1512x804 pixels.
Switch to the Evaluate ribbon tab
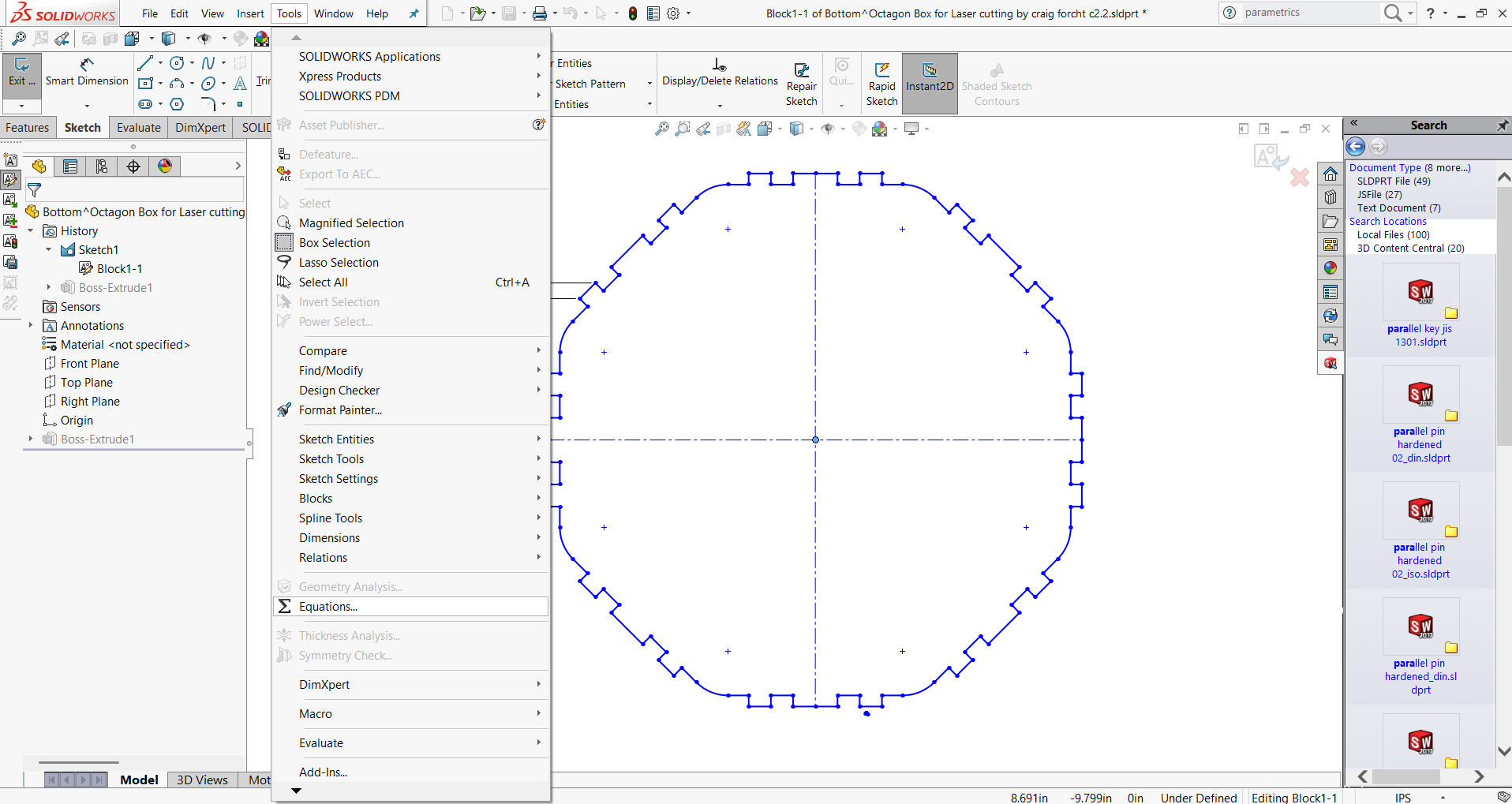139,128
